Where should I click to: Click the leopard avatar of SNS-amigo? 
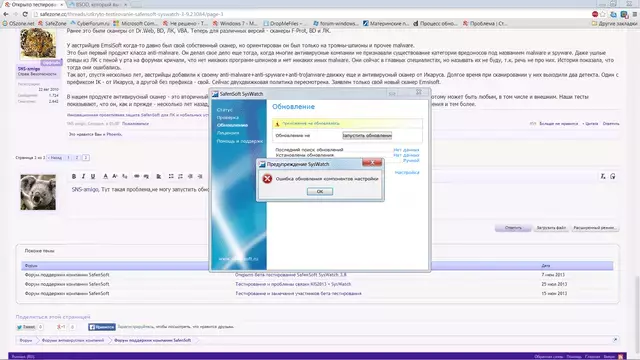[38, 44]
